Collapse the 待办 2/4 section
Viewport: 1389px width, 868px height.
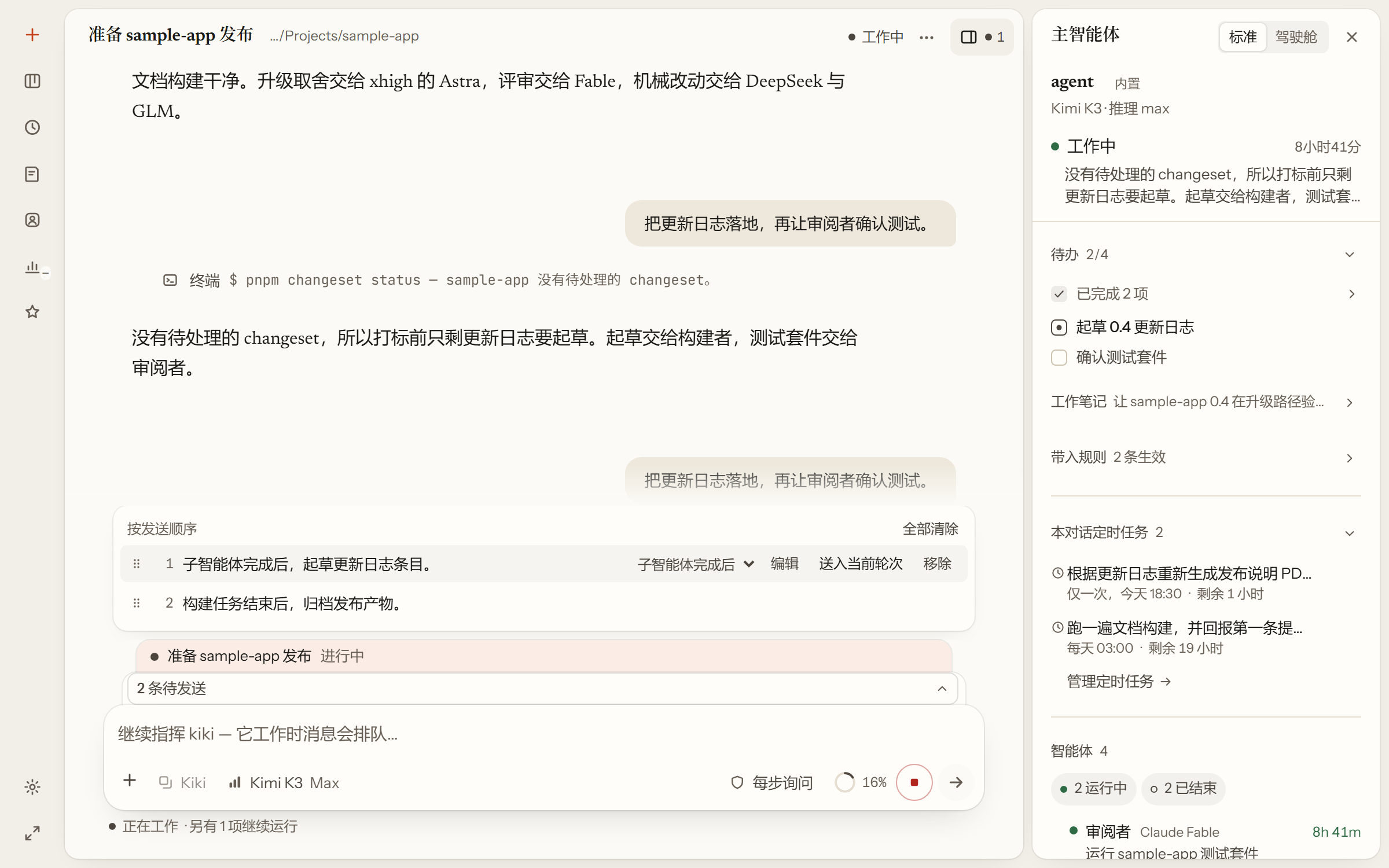(x=1350, y=255)
